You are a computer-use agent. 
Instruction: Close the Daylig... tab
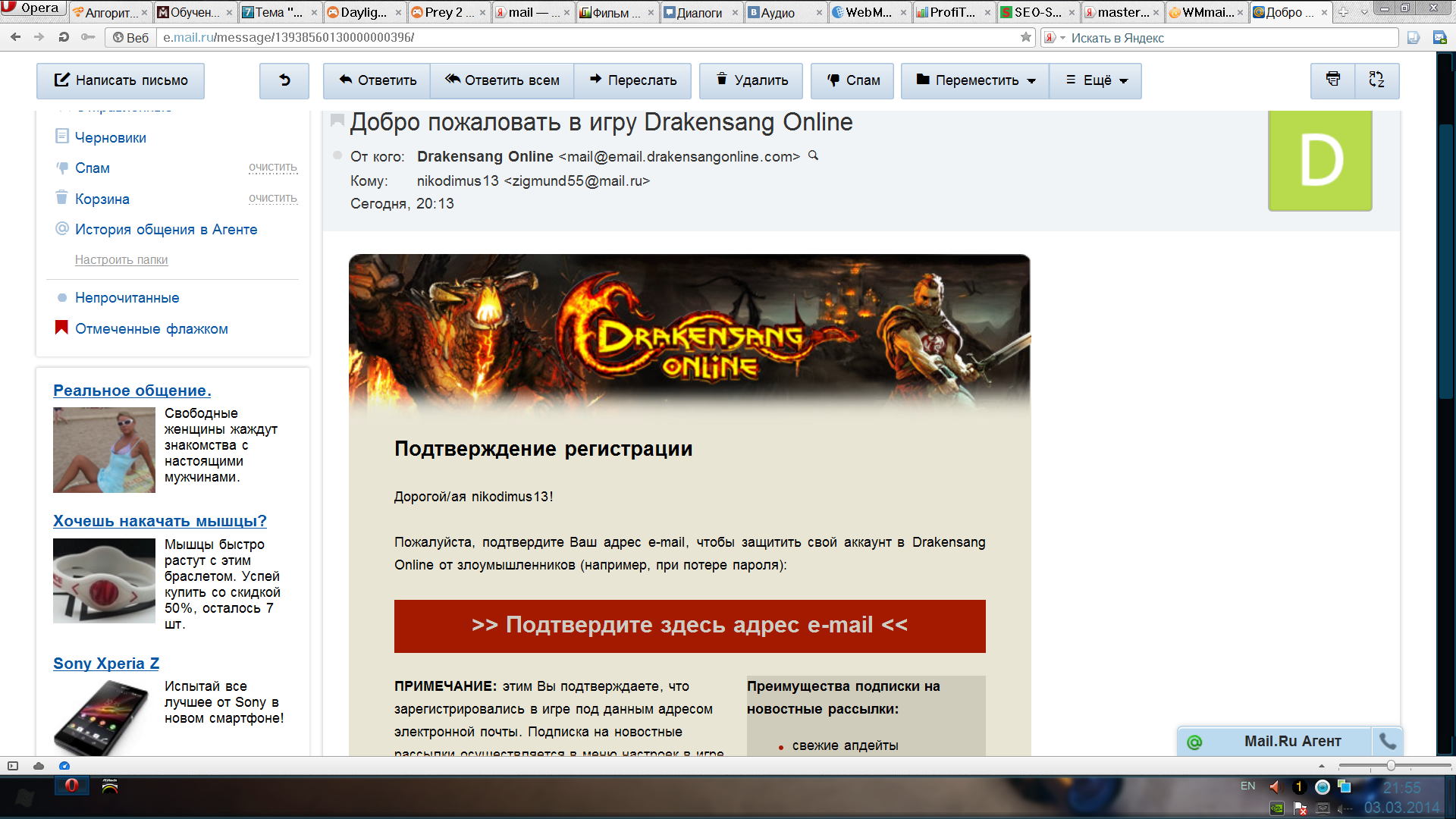pyautogui.click(x=398, y=13)
